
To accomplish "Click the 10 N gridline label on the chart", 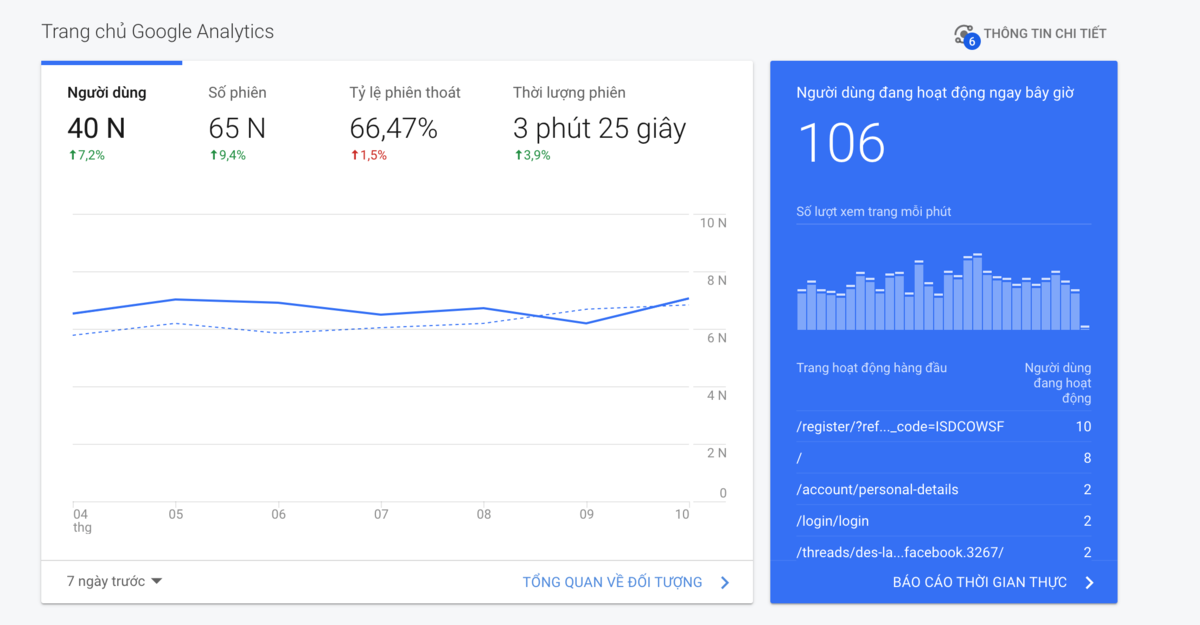I will click(x=713, y=223).
